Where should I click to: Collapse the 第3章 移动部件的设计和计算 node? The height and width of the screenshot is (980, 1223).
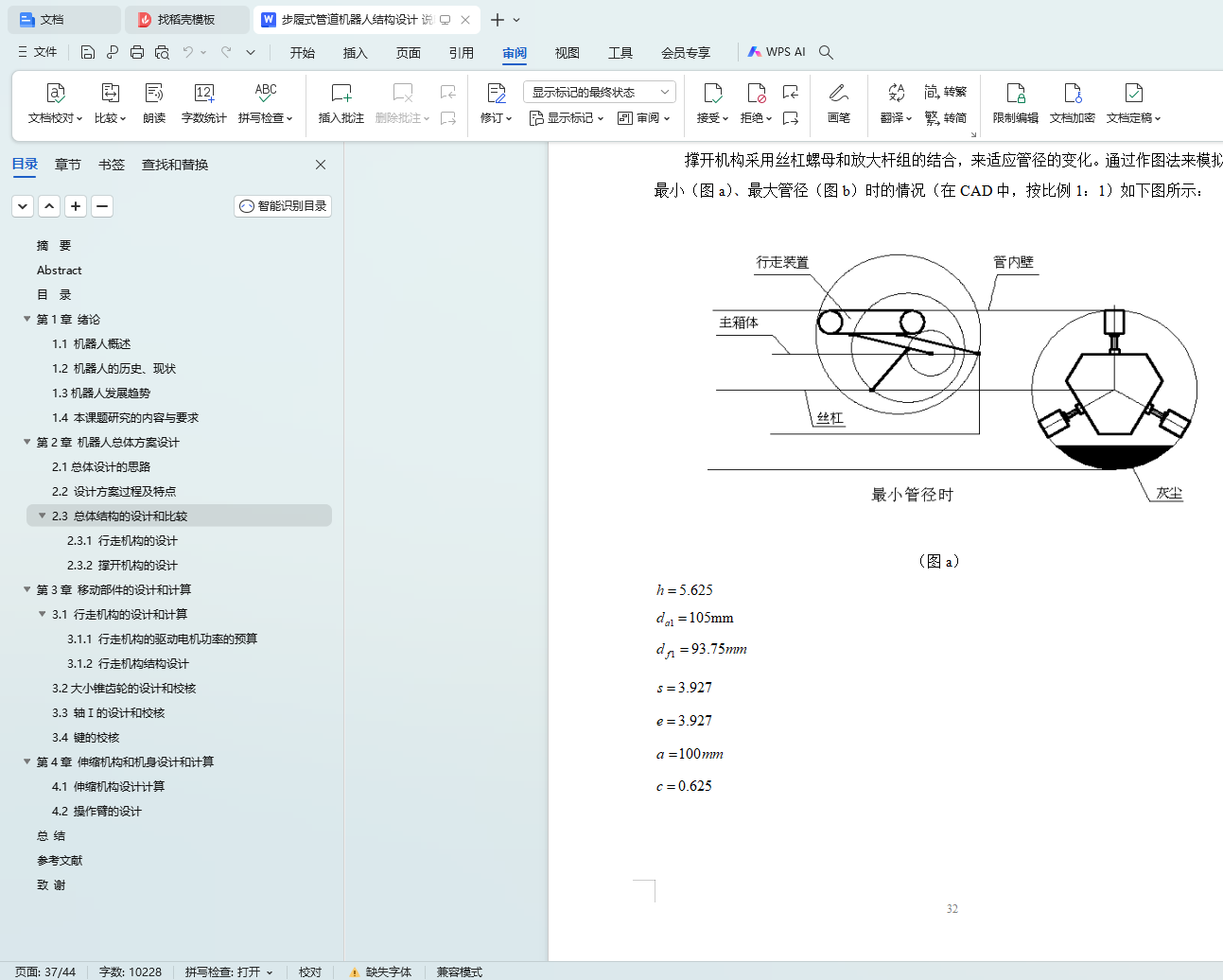coord(27,590)
